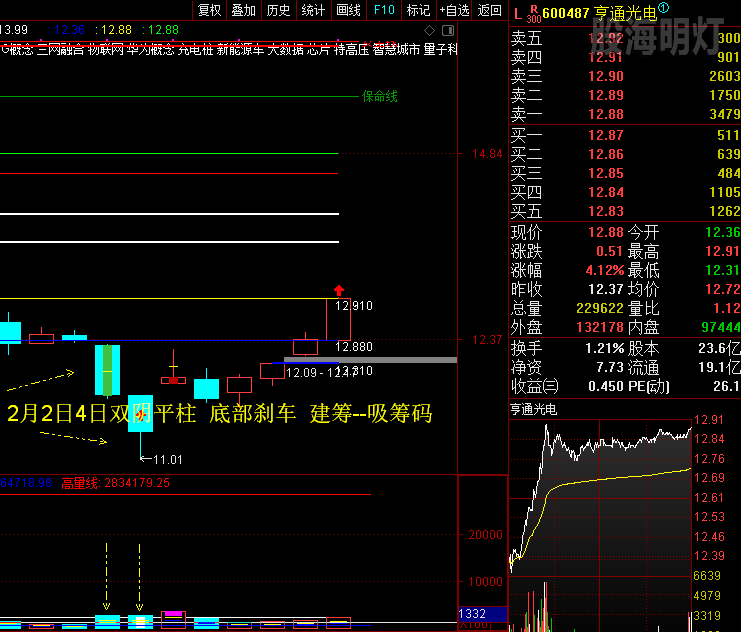Click the 返回 button
Viewport: 741px width, 632px height.
pos(489,10)
